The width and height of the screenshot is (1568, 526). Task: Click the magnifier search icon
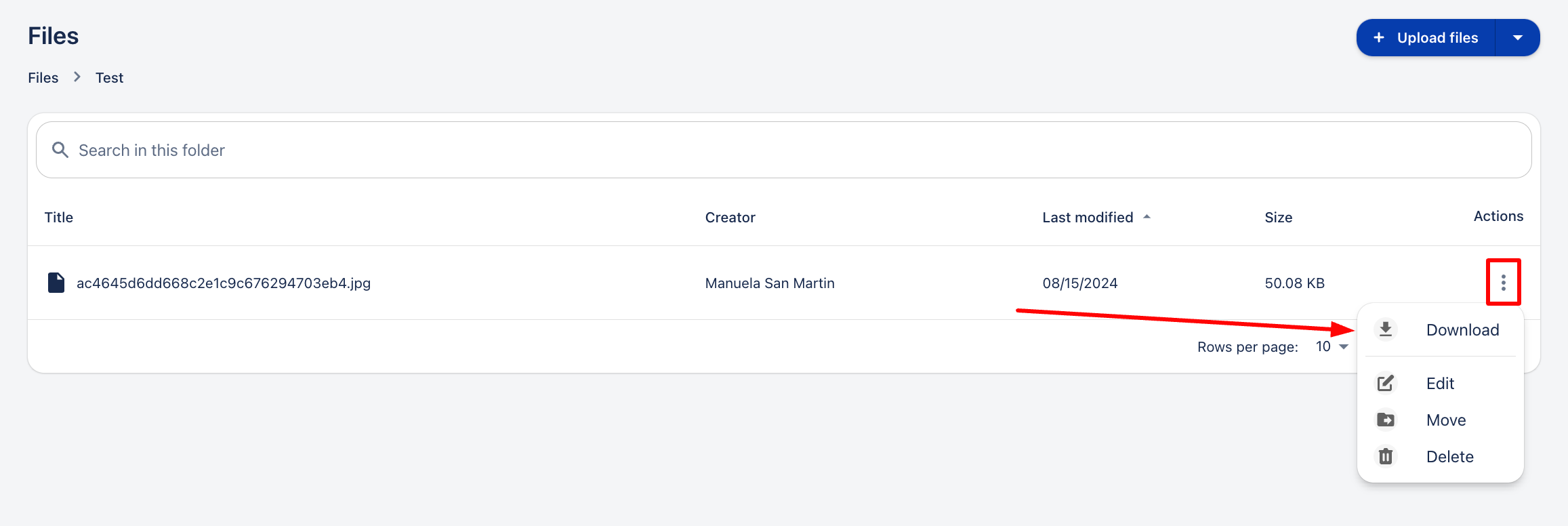[x=60, y=150]
